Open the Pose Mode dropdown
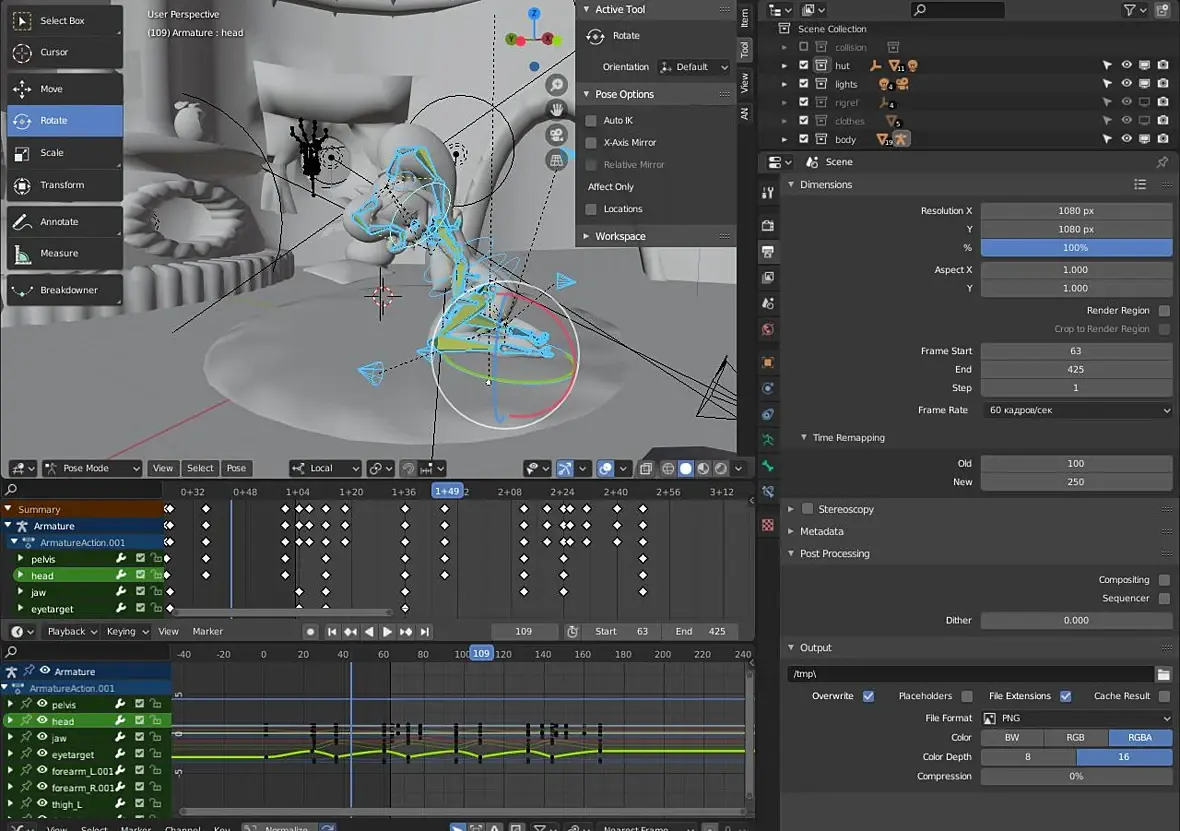The height and width of the screenshot is (831, 1180). 90,468
